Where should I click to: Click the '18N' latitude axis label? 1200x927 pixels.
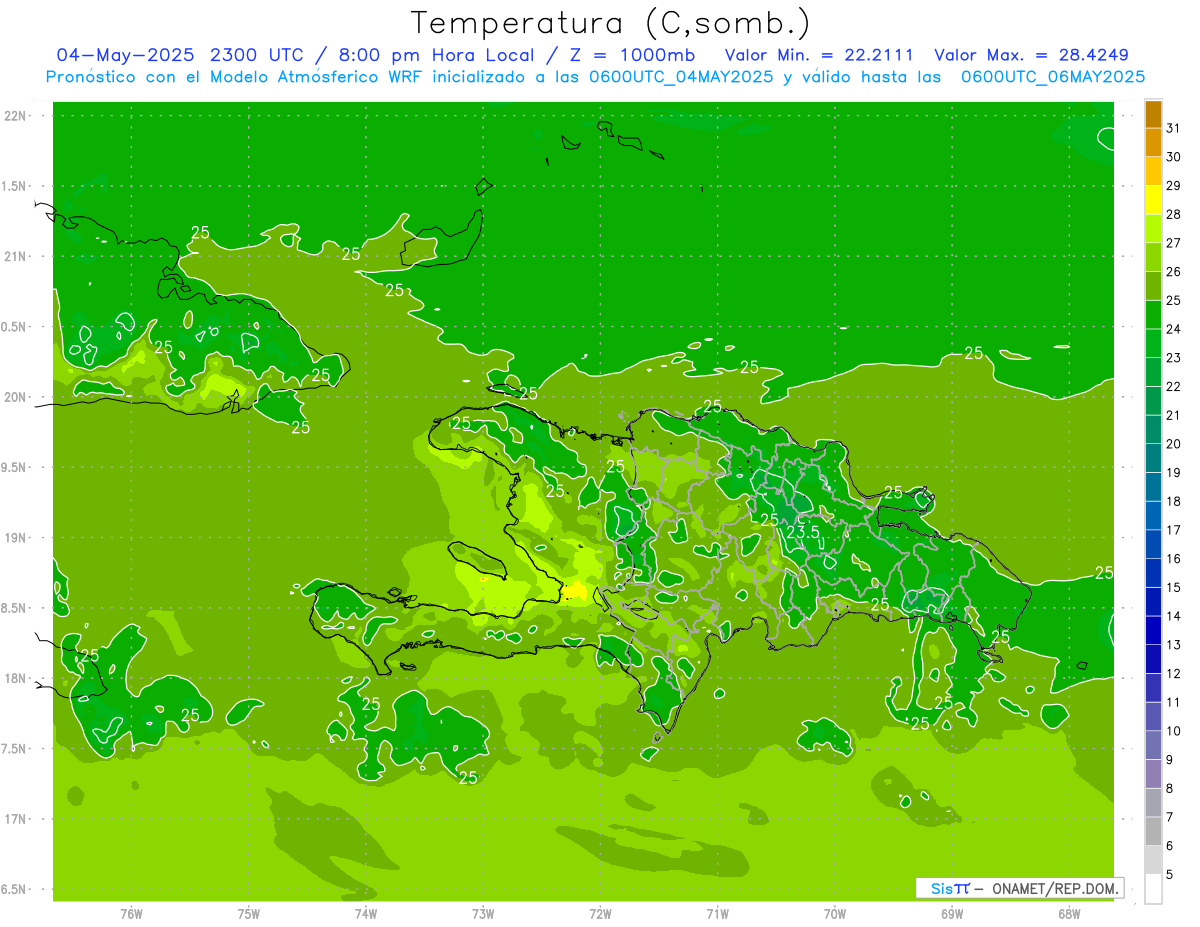15,679
